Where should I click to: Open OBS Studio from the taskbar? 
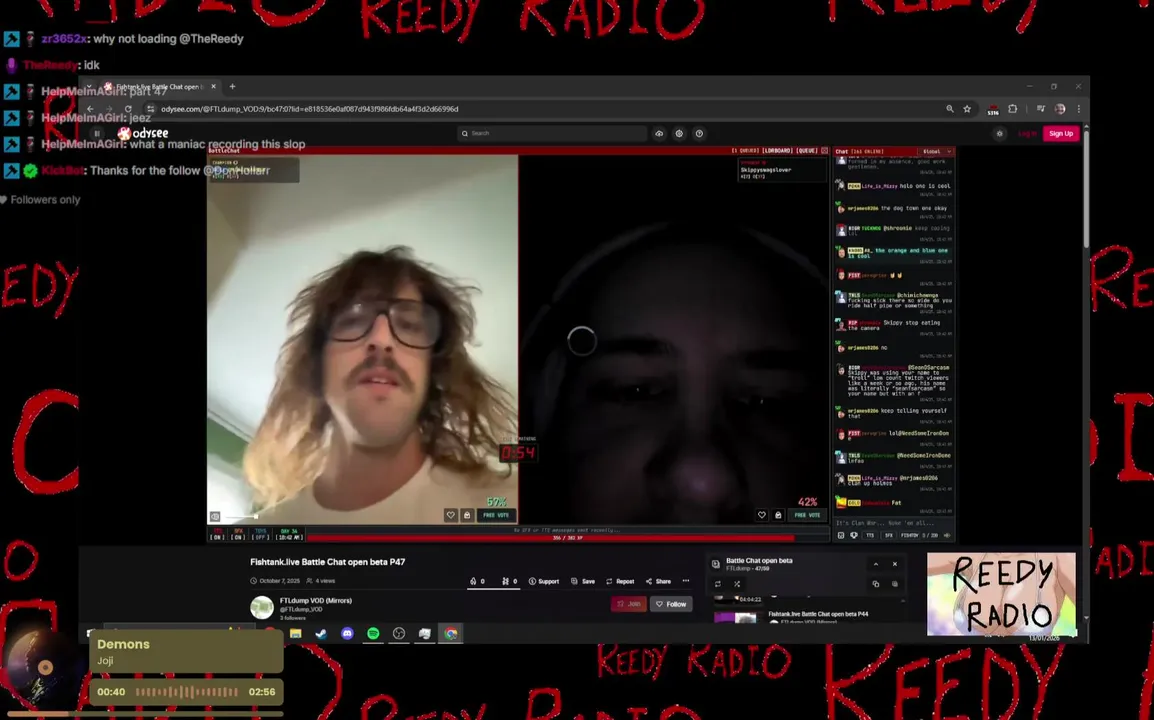point(399,633)
